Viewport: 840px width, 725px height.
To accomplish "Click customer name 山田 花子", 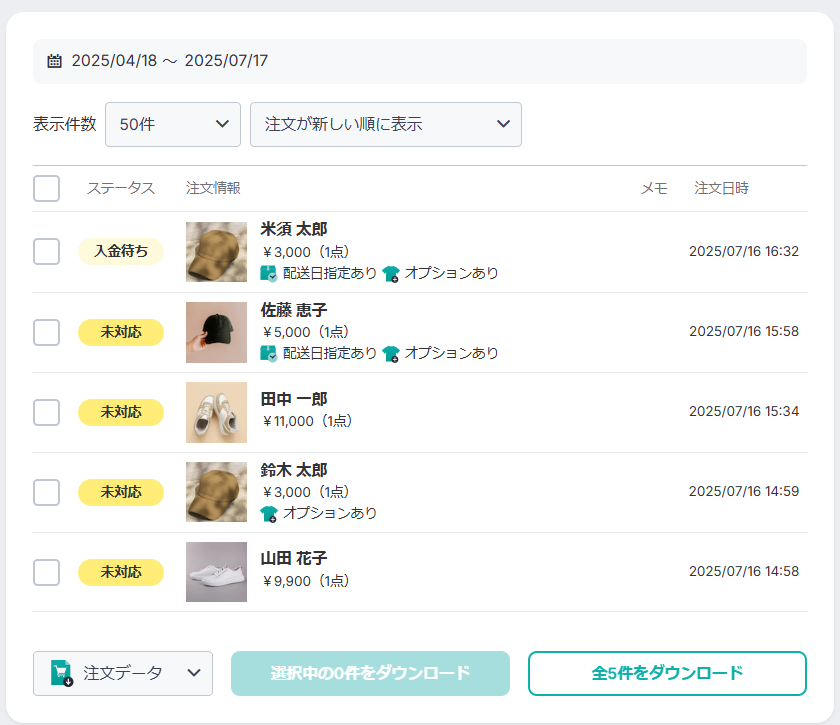I will 294,558.
